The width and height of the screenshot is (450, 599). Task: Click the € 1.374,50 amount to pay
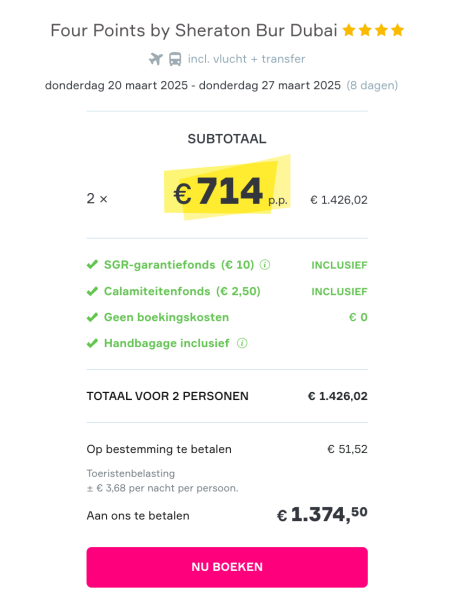point(322,514)
